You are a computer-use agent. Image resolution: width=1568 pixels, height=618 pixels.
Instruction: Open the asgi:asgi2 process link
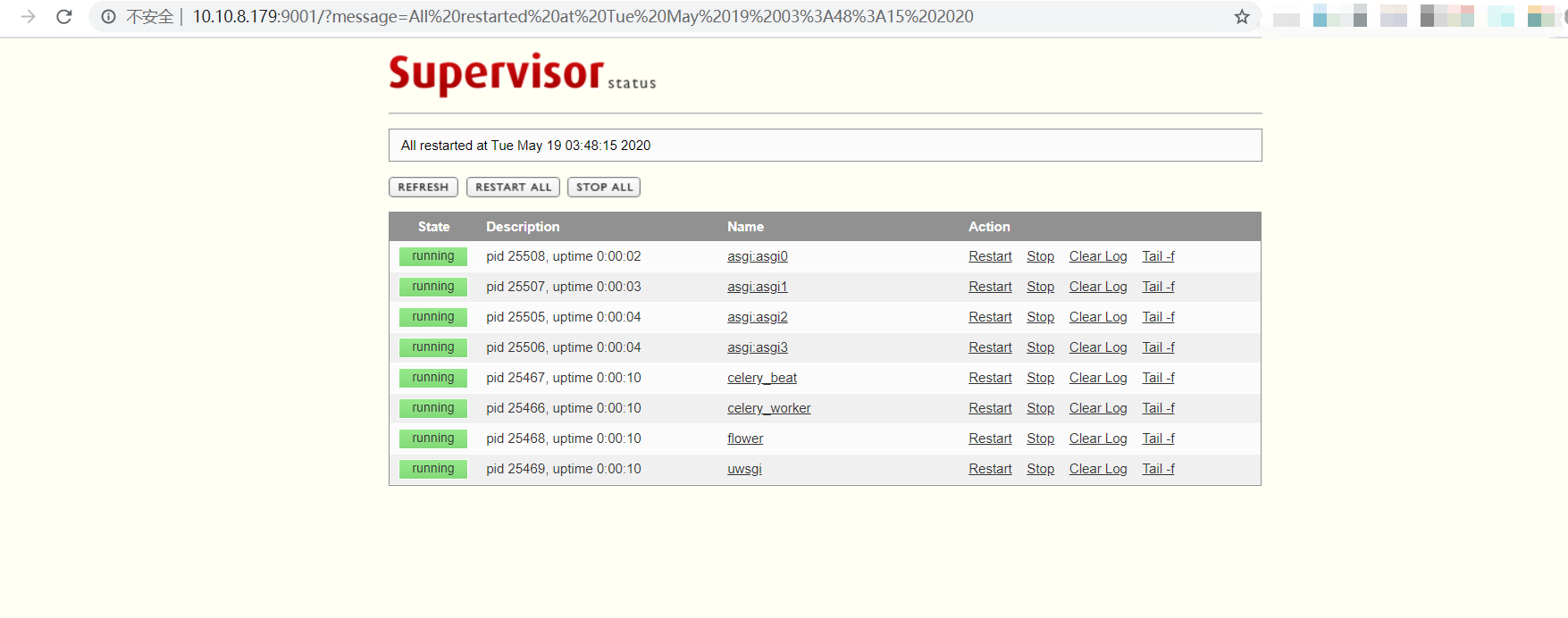(x=758, y=317)
